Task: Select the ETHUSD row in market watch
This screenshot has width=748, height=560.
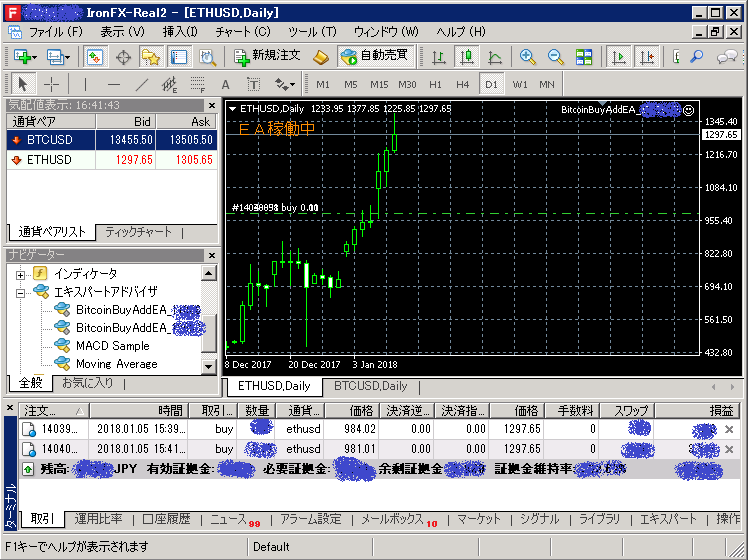Action: click(112, 160)
